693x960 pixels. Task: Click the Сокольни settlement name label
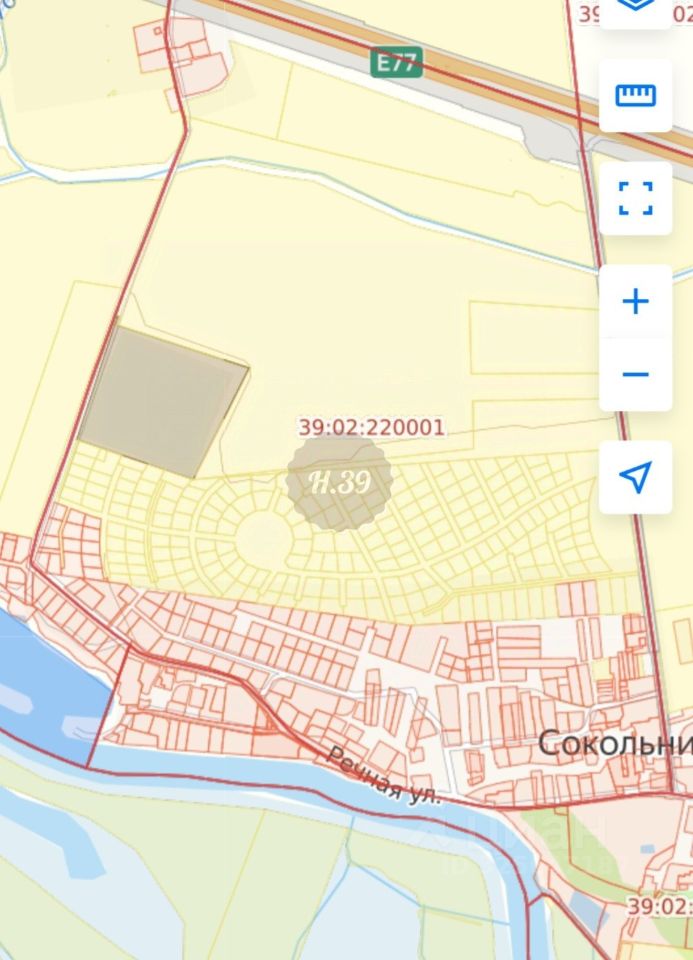pyautogui.click(x=615, y=744)
